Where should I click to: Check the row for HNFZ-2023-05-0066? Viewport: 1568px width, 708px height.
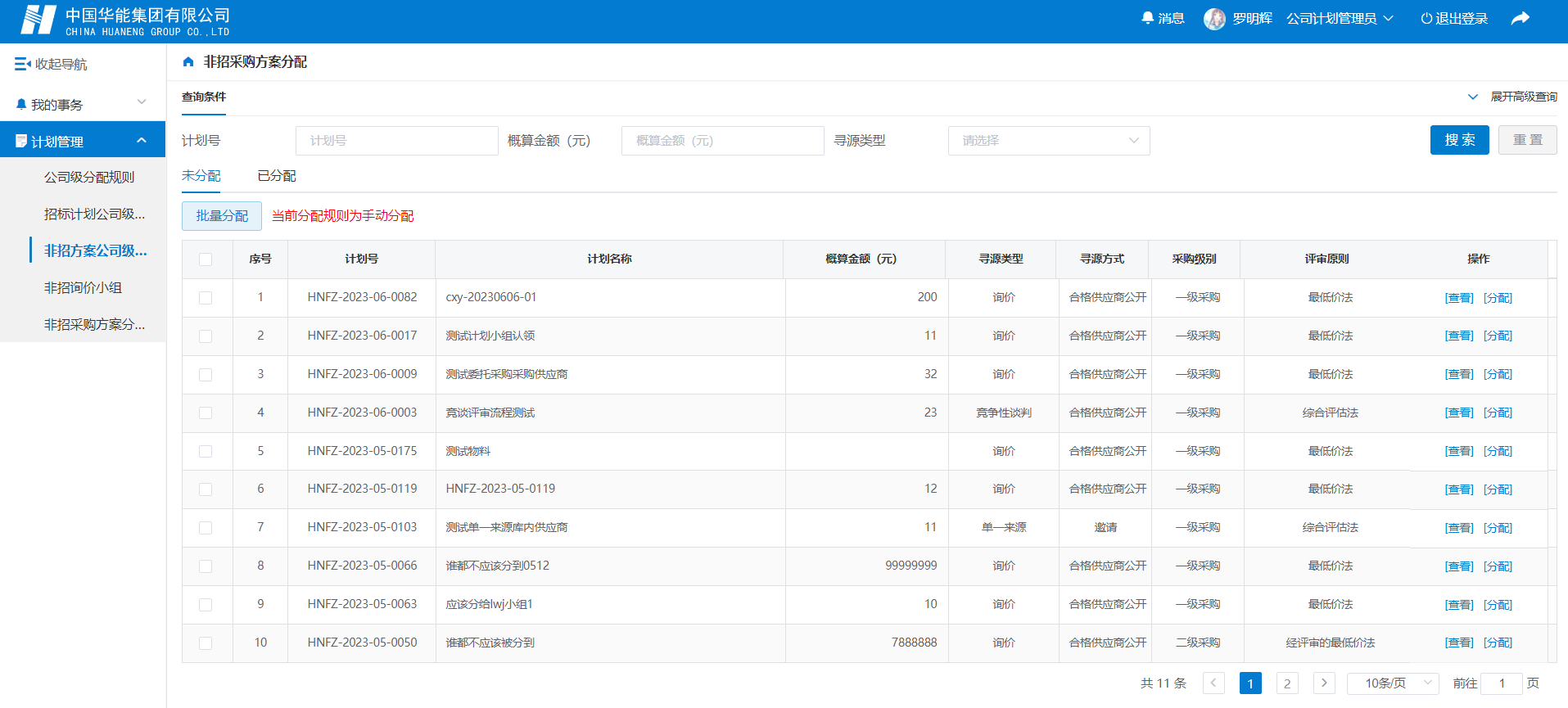(x=206, y=566)
